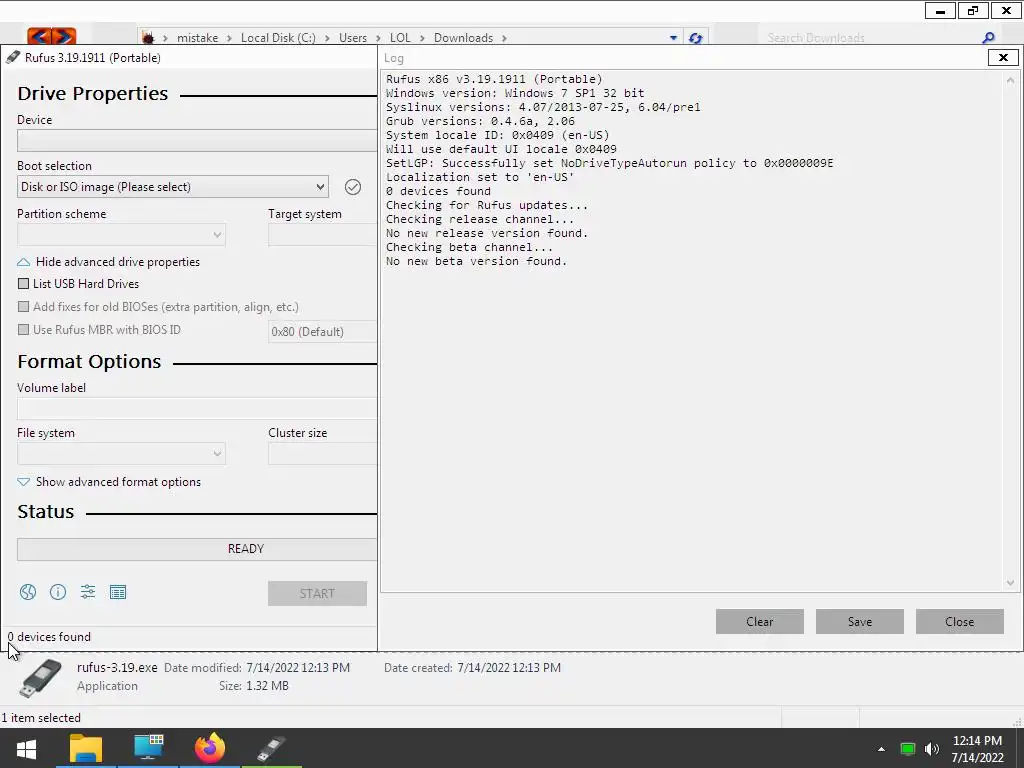Click the rufus-3.19.exe USB drive thumbnail
The image size is (1024, 768).
tap(40, 678)
